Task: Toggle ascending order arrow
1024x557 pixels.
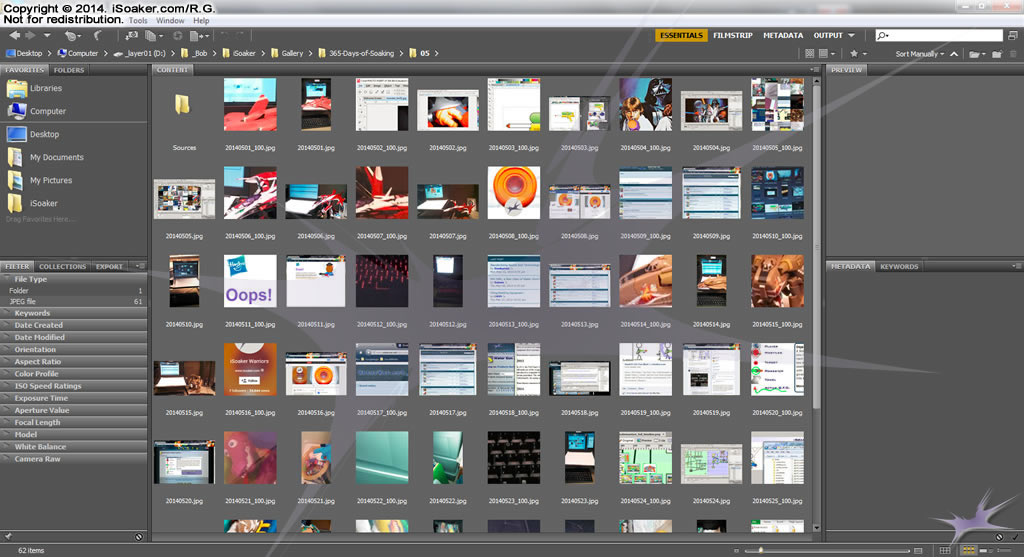Action: [x=954, y=54]
